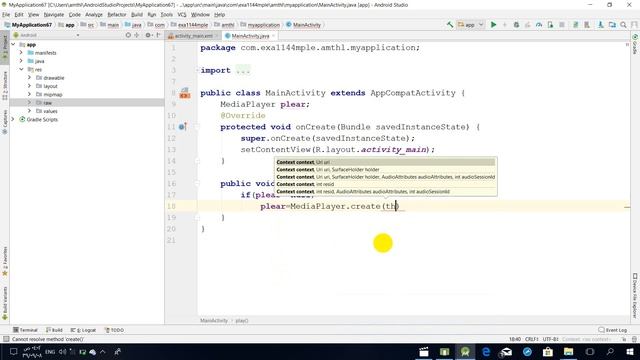640x360 pixels.
Task: Close the MainActivity.java editor tab
Action: tap(273, 36)
